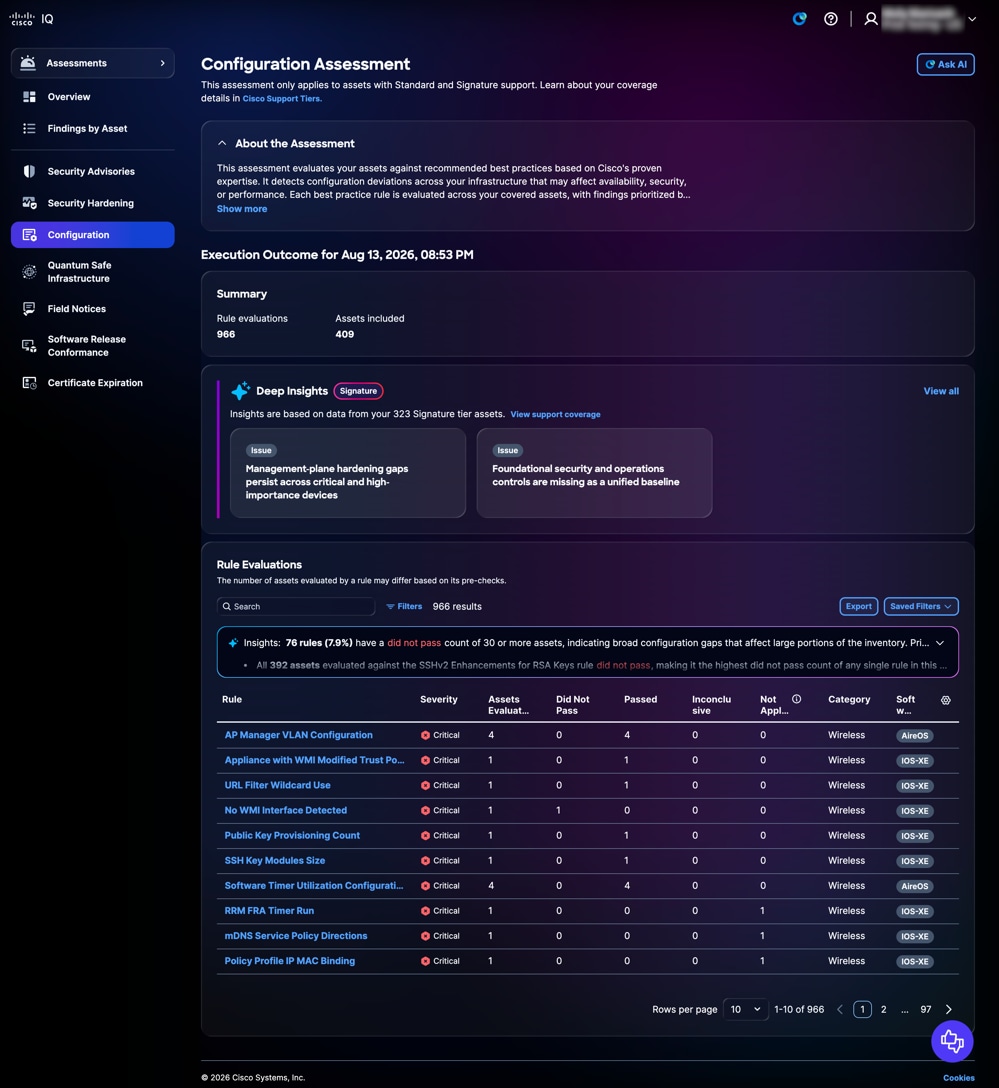The image size is (999, 1088).
Task: Open the floating feedback chat button
Action: [952, 1041]
